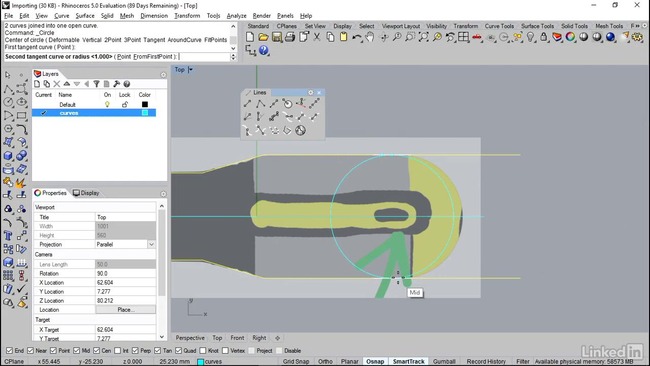Open the color wheel Object properties icon

point(570,37)
